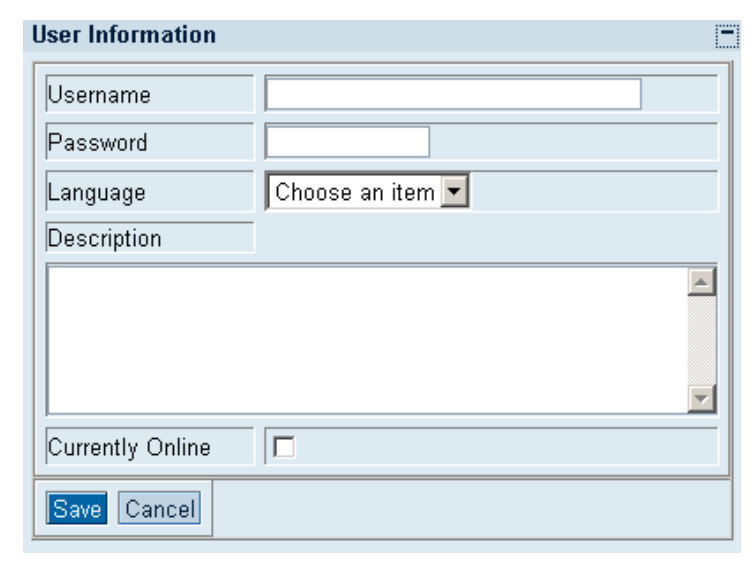Cancel the user form

(160, 509)
